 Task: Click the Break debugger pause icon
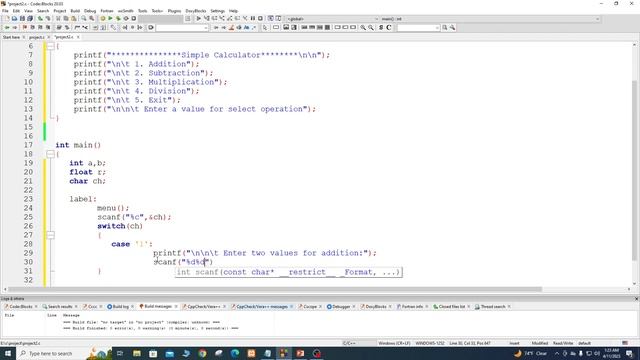pyautogui.click(x=253, y=19)
